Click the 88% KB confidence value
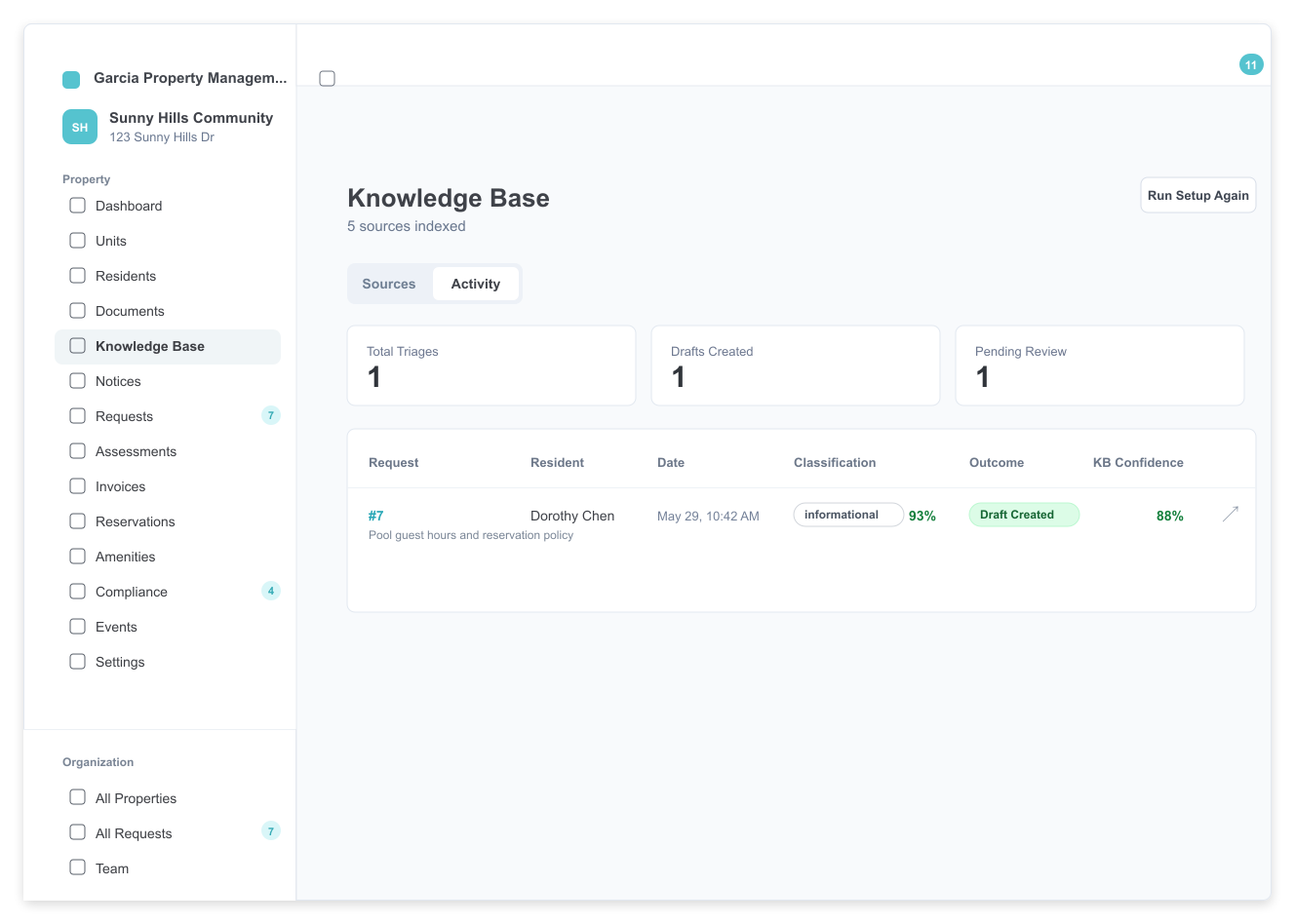 click(x=1170, y=516)
